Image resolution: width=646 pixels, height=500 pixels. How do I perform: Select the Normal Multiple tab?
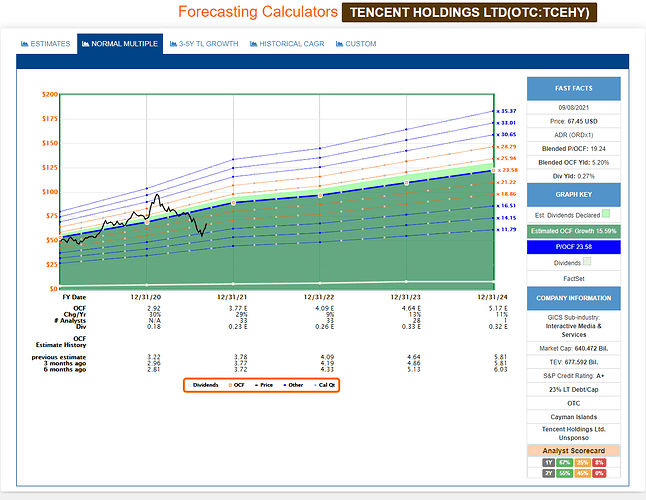(120, 44)
